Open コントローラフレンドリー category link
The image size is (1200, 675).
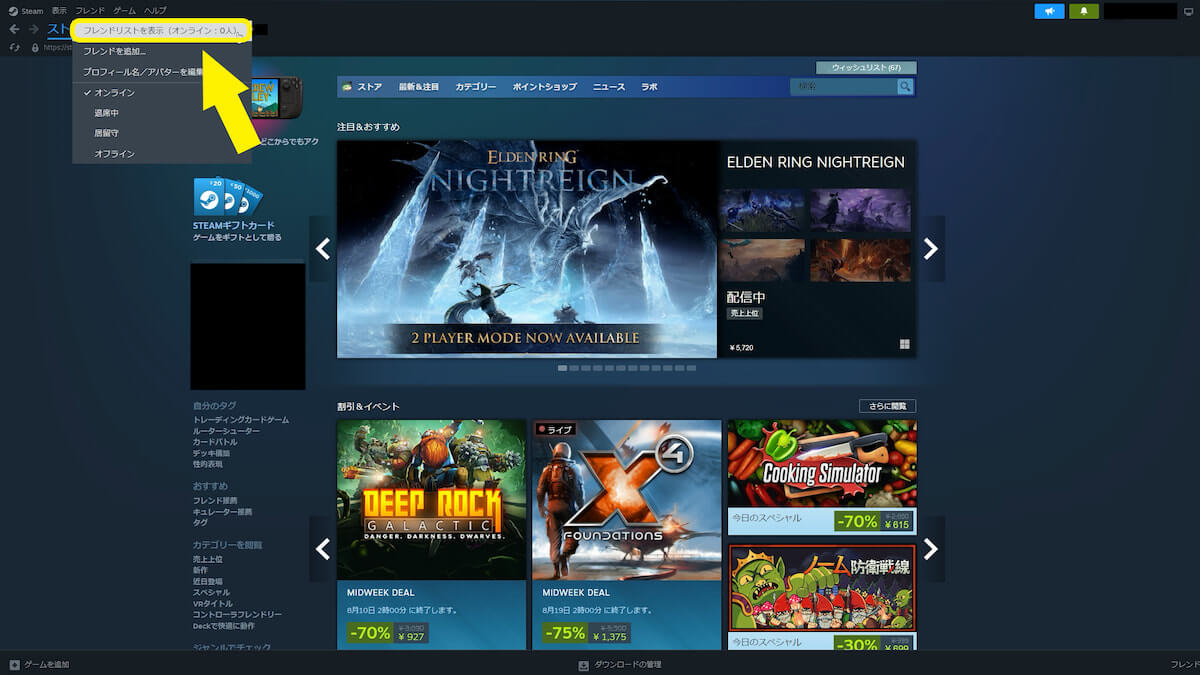(x=237, y=614)
